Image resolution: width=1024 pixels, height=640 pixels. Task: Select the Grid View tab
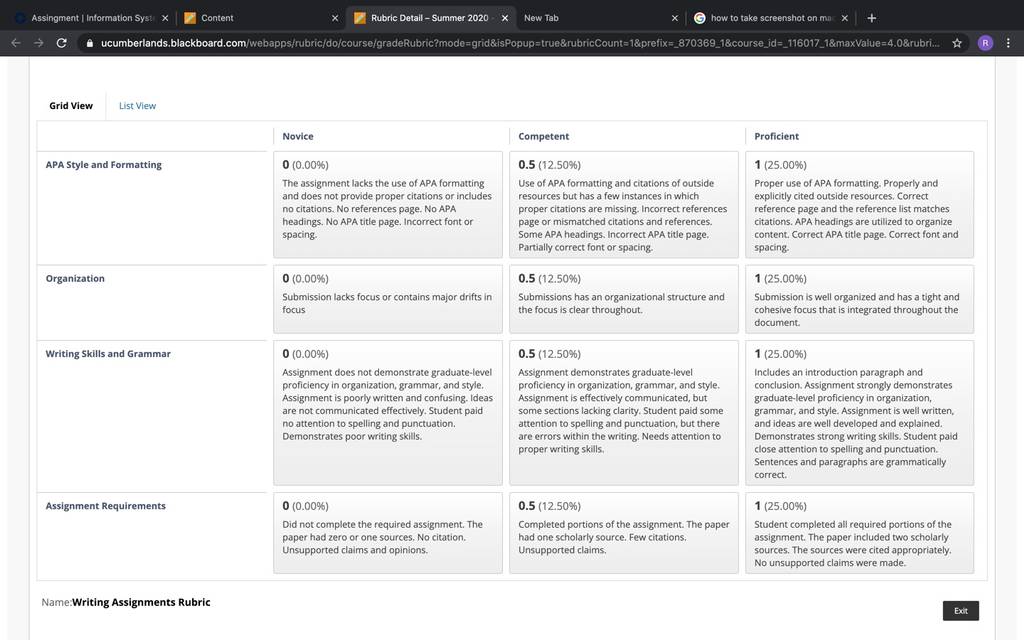point(71,106)
